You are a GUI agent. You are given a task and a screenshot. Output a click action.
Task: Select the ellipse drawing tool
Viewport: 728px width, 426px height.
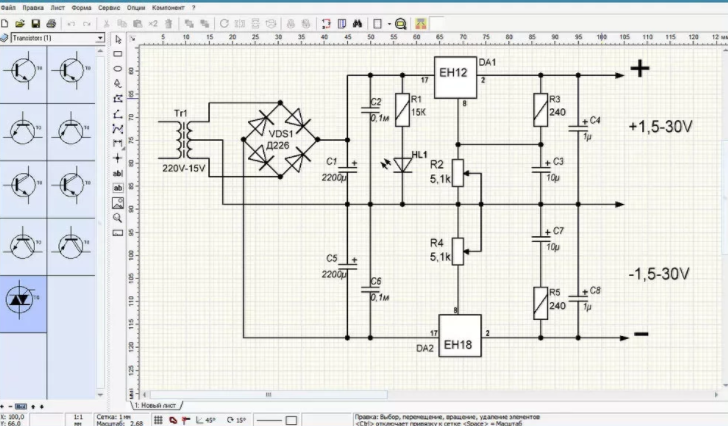pyautogui.click(x=118, y=69)
